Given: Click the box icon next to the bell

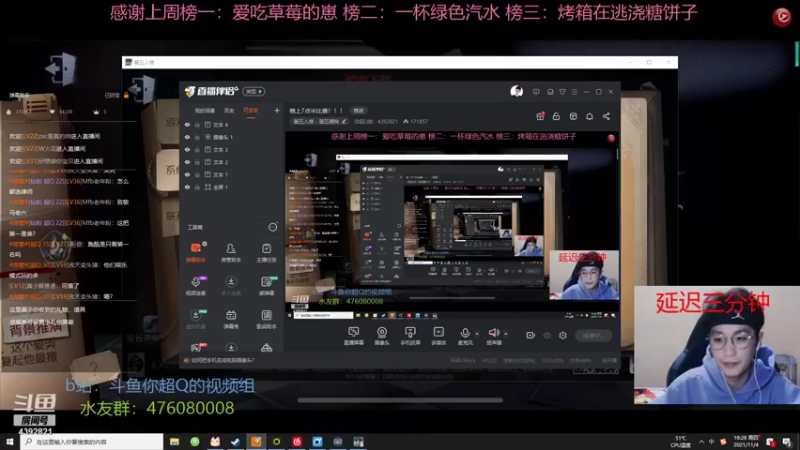Looking at the screenshot, I should coord(573,116).
